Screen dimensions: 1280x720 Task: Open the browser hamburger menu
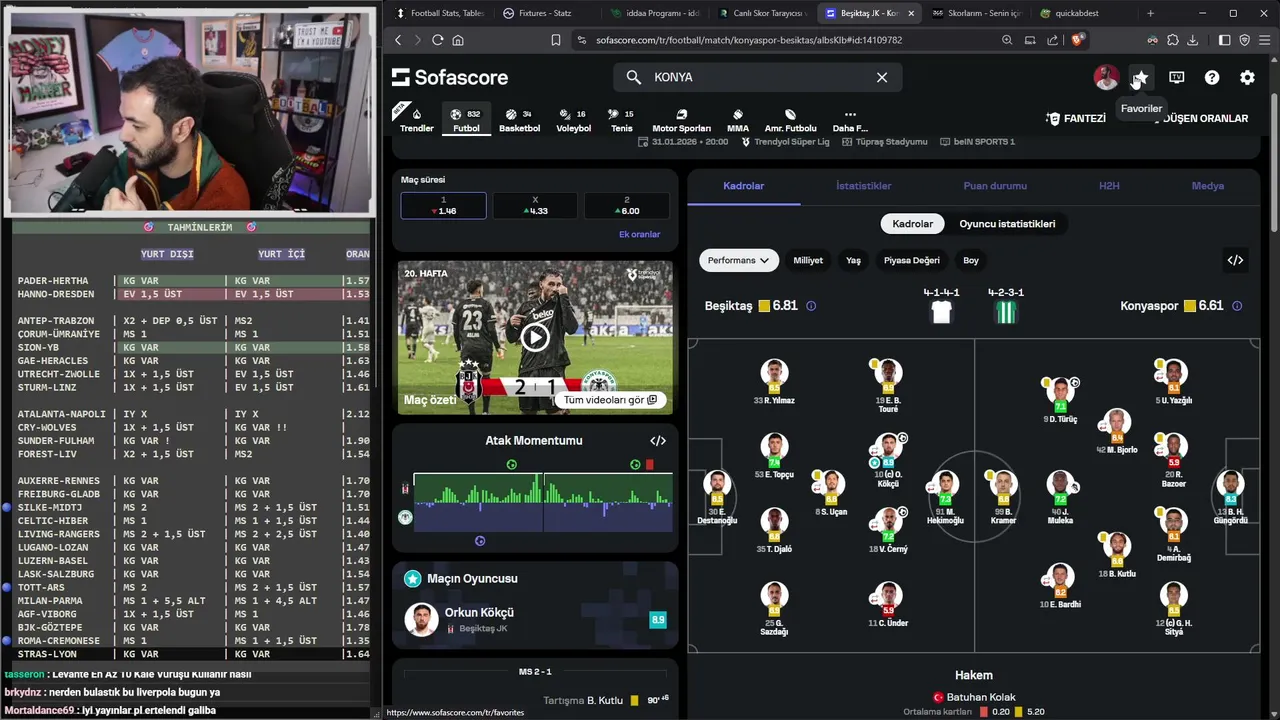(1265, 40)
